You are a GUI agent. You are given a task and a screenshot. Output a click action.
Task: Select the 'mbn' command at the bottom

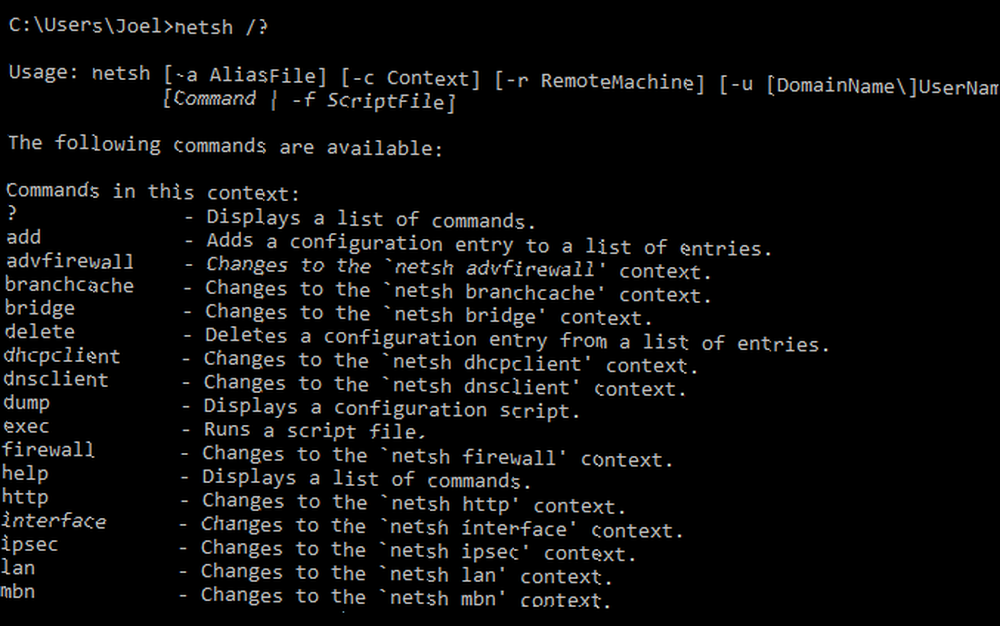(x=18, y=592)
